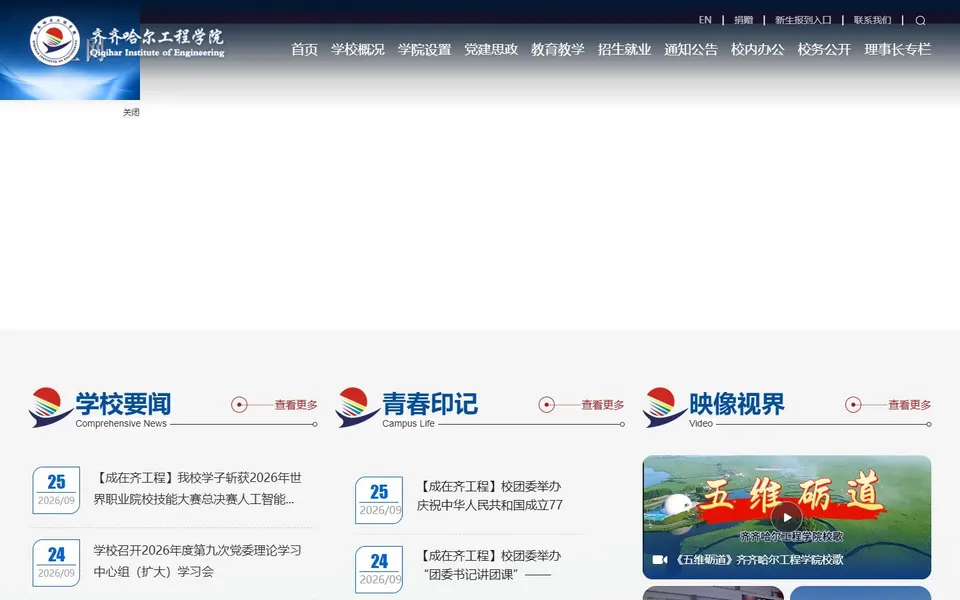Open news 学校召开2026年度第九次党委理论学习
The image size is (960, 600).
click(x=197, y=561)
